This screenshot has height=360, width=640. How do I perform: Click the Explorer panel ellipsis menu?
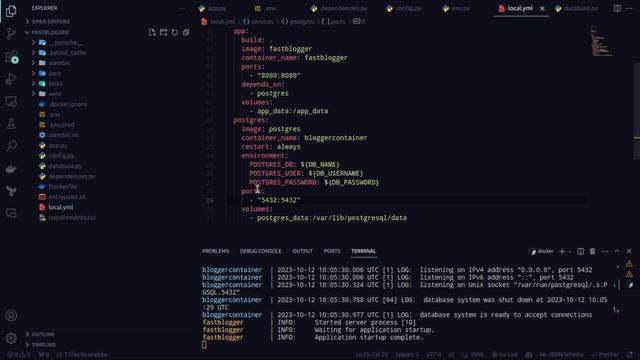181,8
